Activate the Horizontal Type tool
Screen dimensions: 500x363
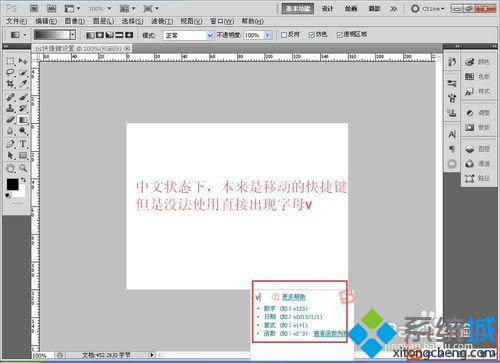(x=23, y=144)
